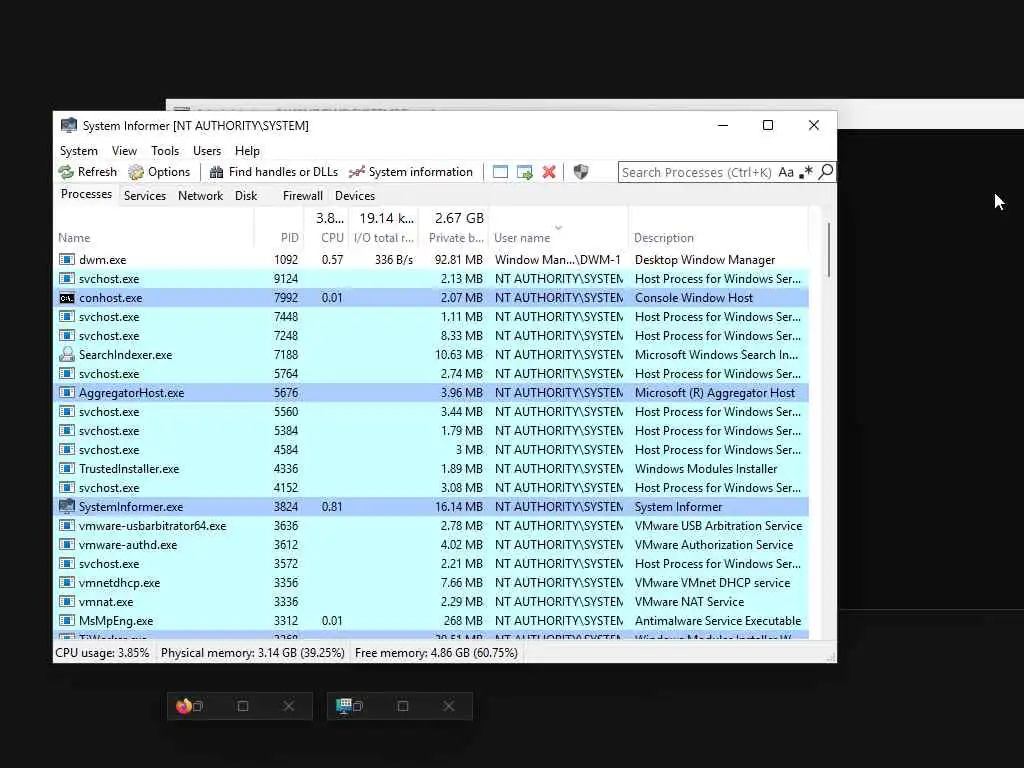Click the System Informer title bar icon
Screen dimensions: 1024x768
(x=69, y=125)
